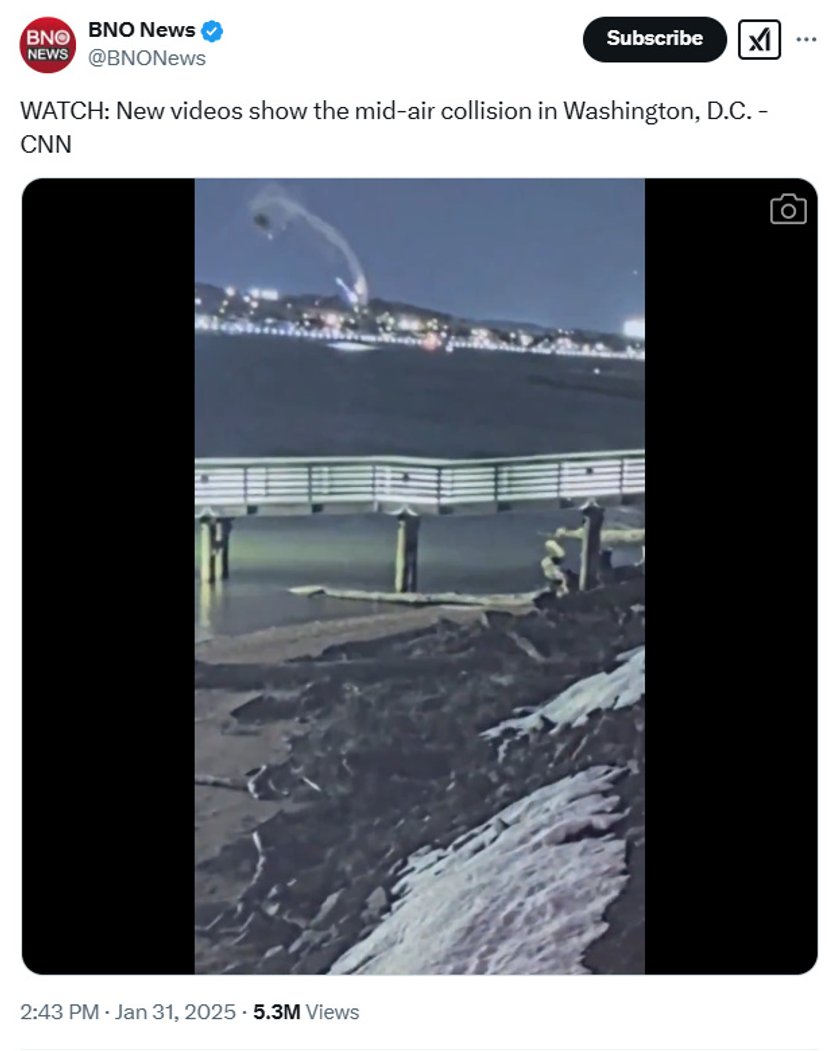Click the Jan 31, 2025 post date

pyautogui.click(x=175, y=1011)
